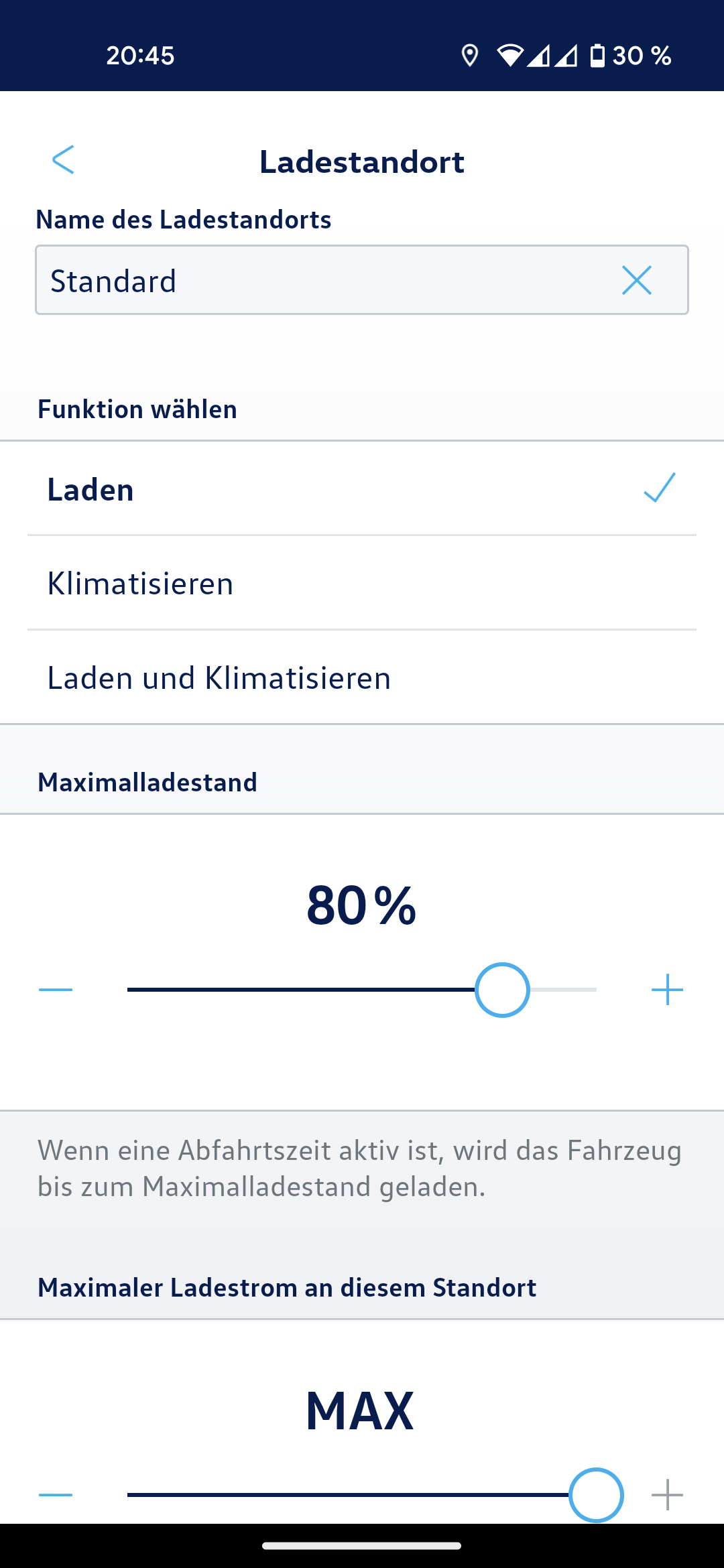Tap the 20:45 clock in status bar

coord(140,56)
